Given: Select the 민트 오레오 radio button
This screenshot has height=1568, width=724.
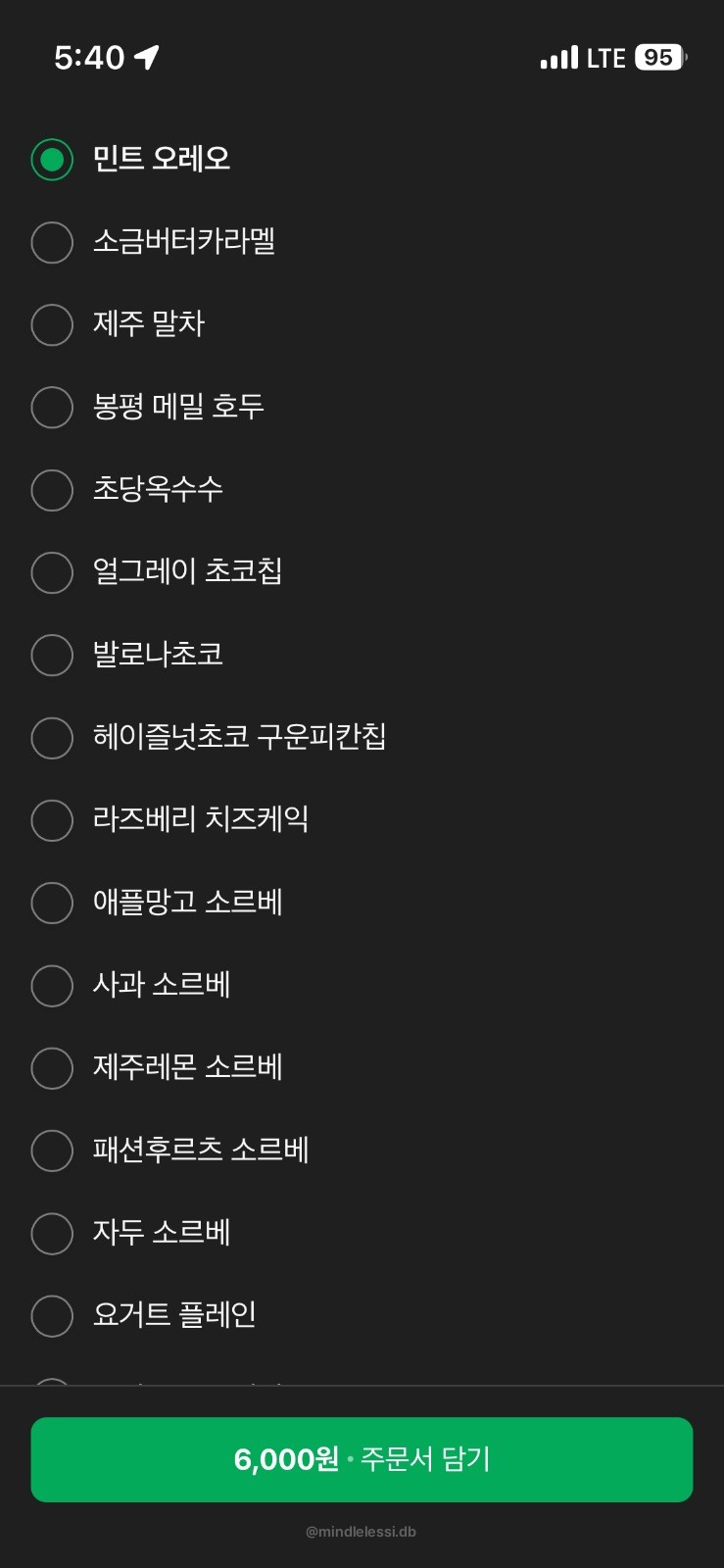Looking at the screenshot, I should (52, 159).
